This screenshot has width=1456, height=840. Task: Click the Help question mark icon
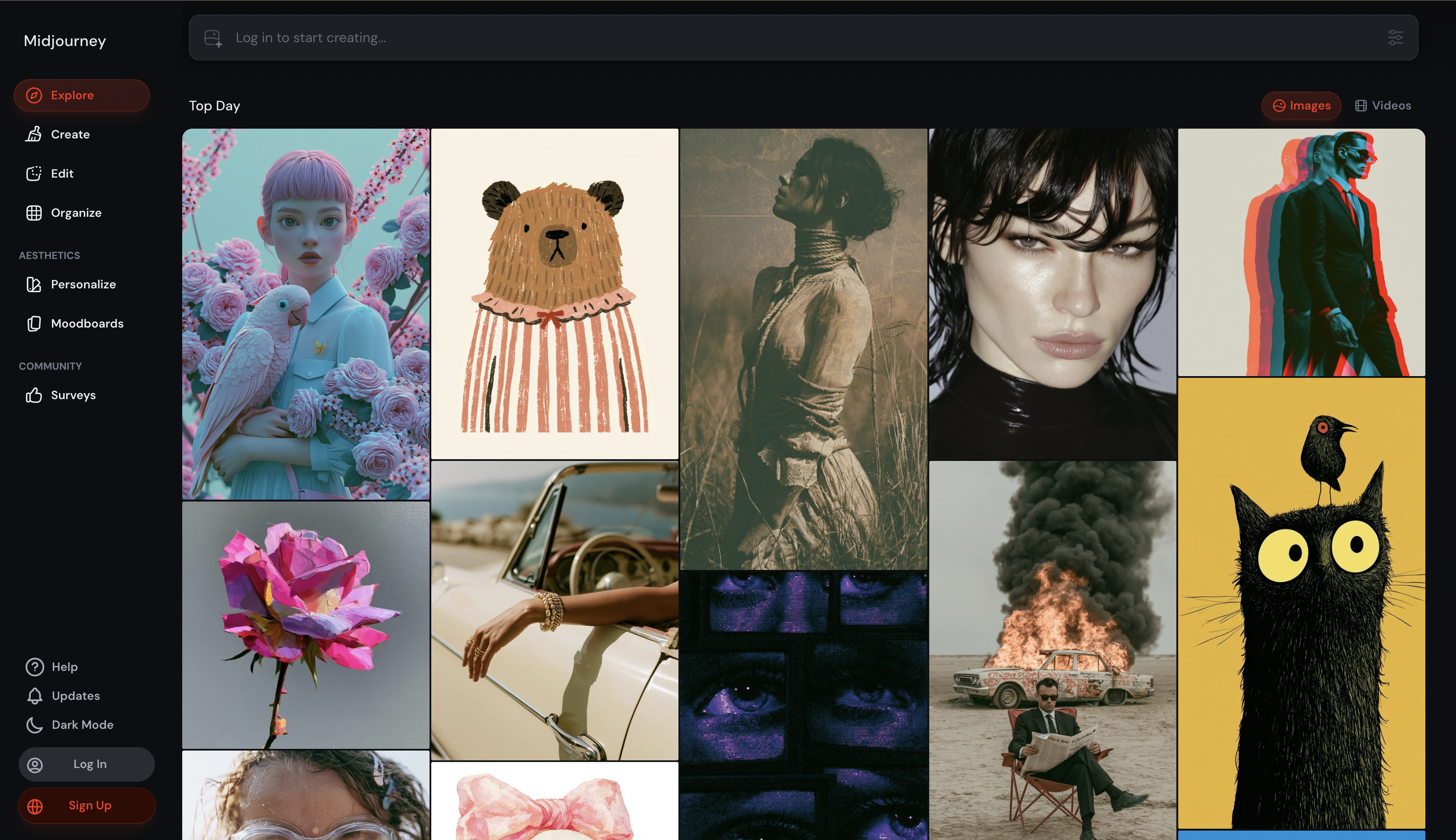click(x=34, y=666)
